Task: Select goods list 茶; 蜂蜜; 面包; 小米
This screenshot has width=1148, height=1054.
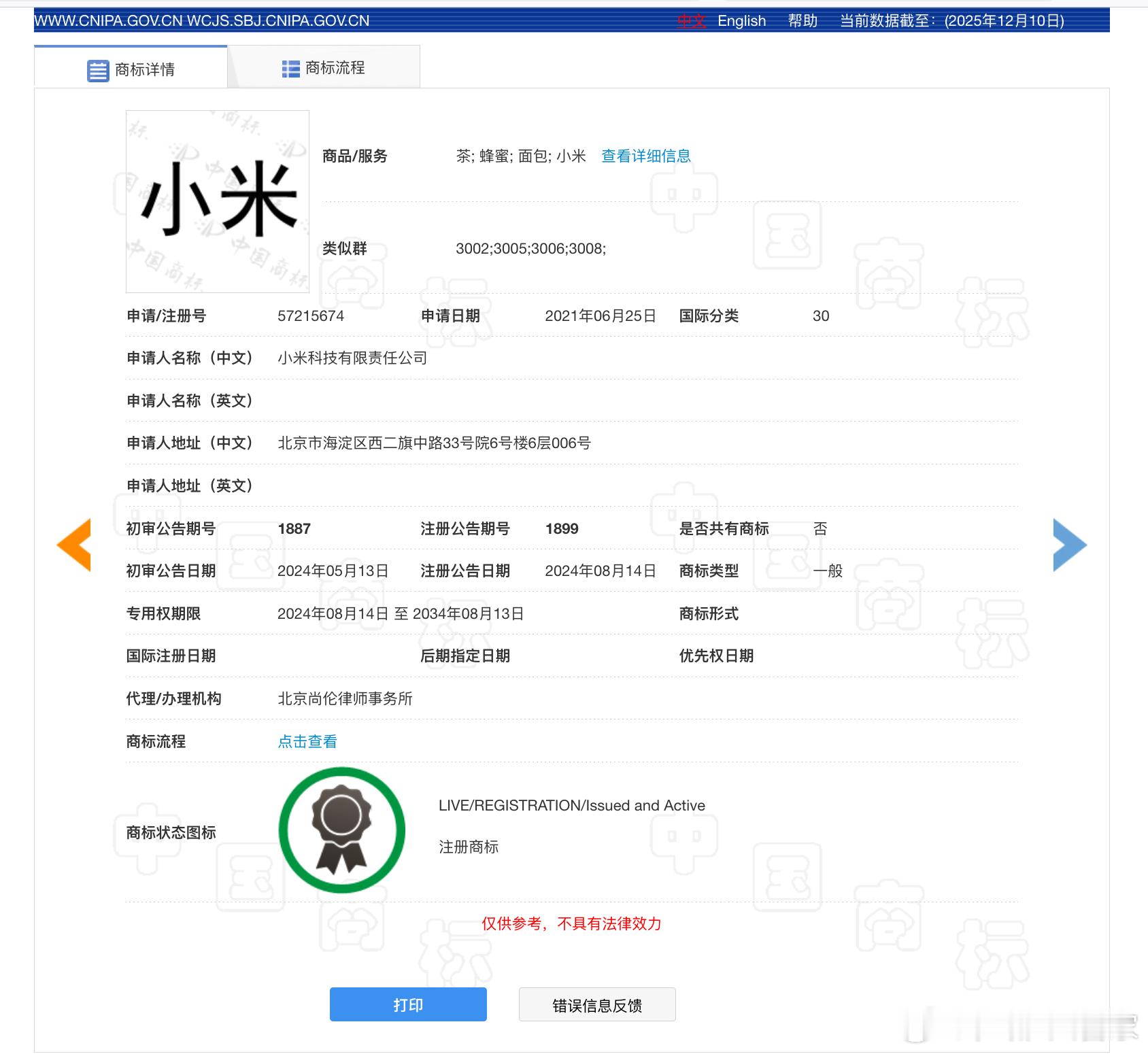Action: pyautogui.click(x=521, y=156)
